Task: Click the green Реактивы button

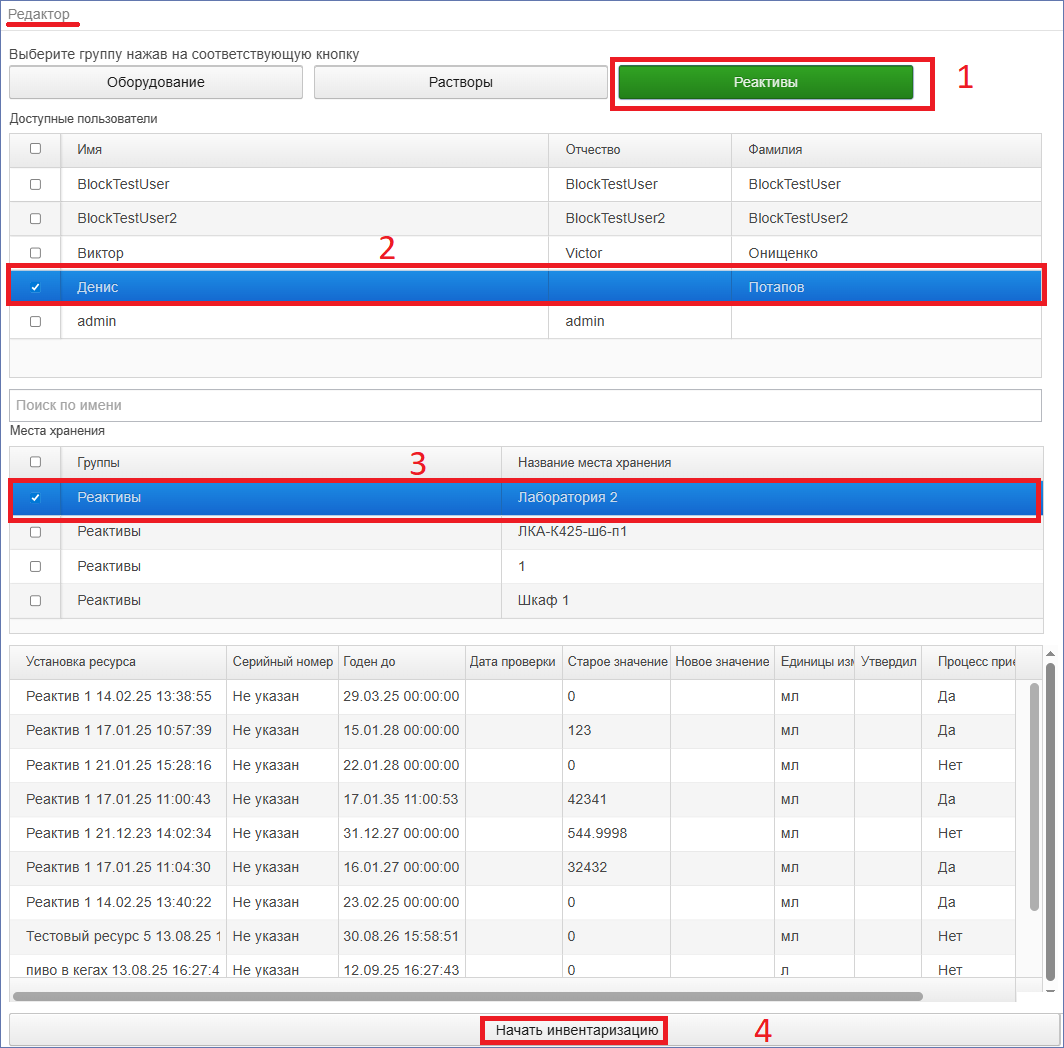Action: tap(765, 82)
